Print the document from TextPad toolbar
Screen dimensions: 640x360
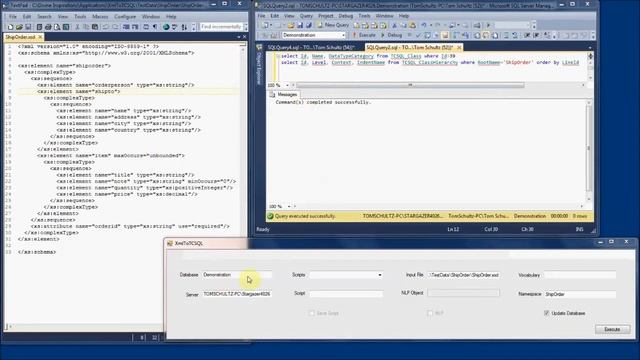48,27
